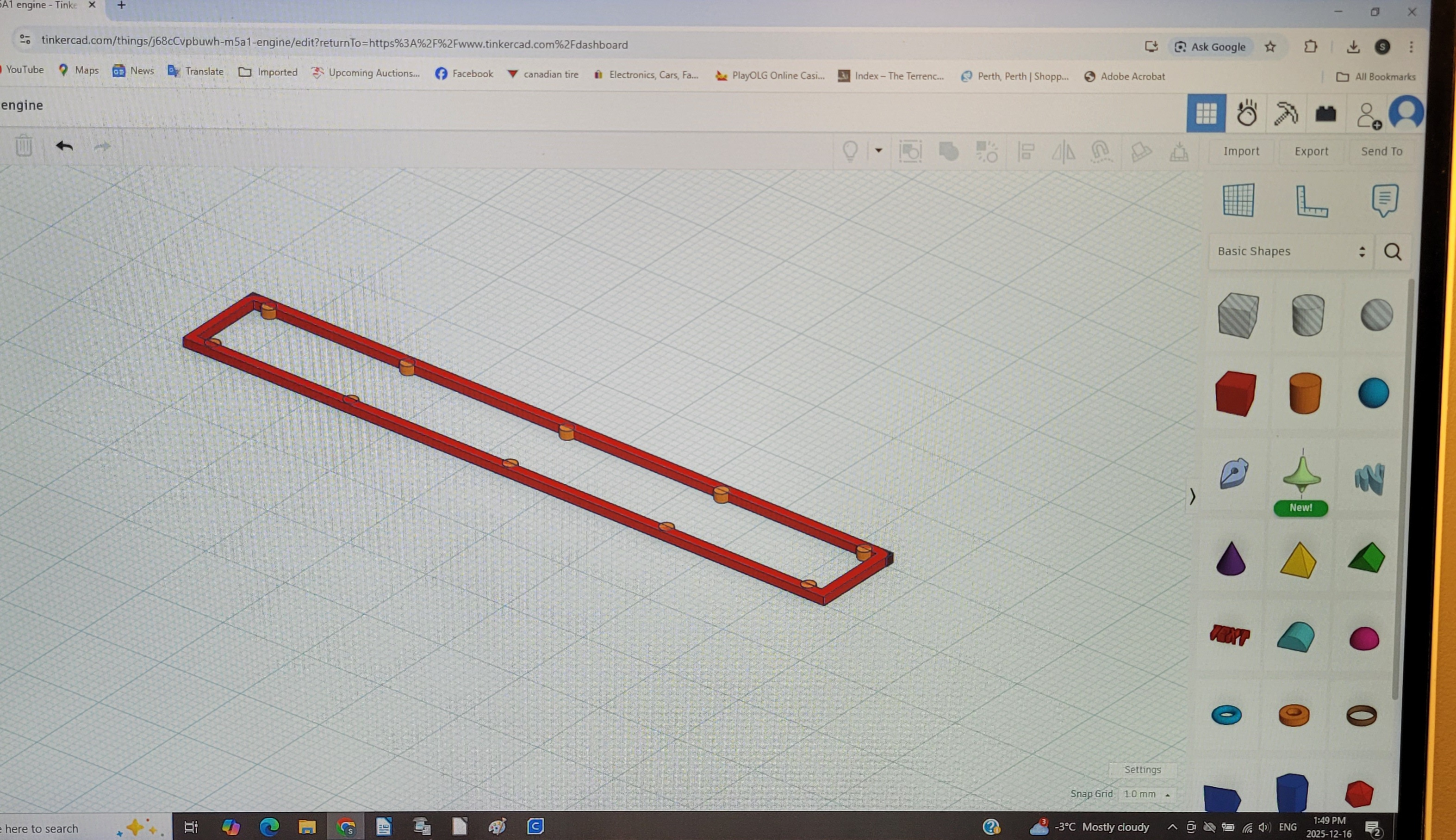Search shapes with magnifier icon
The height and width of the screenshot is (840, 1456).
(x=1393, y=252)
